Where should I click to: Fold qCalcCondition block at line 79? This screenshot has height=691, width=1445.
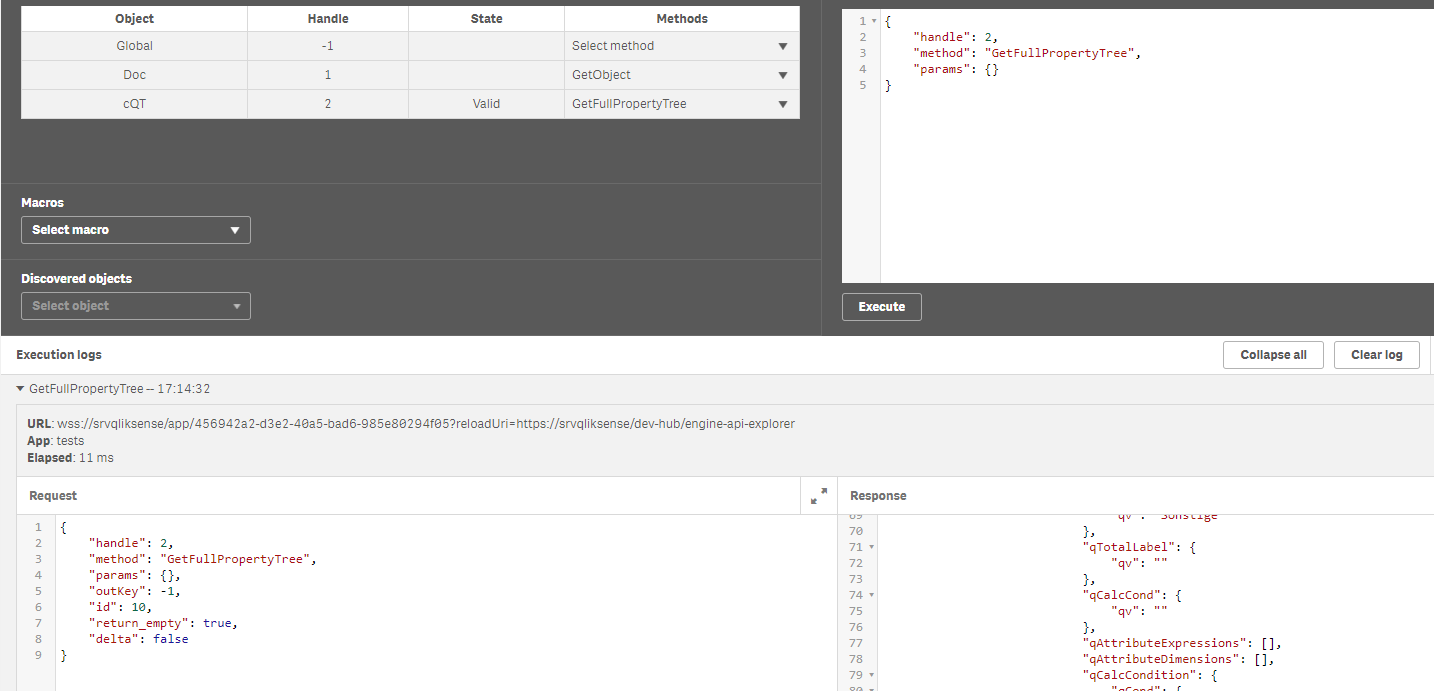[871, 675]
